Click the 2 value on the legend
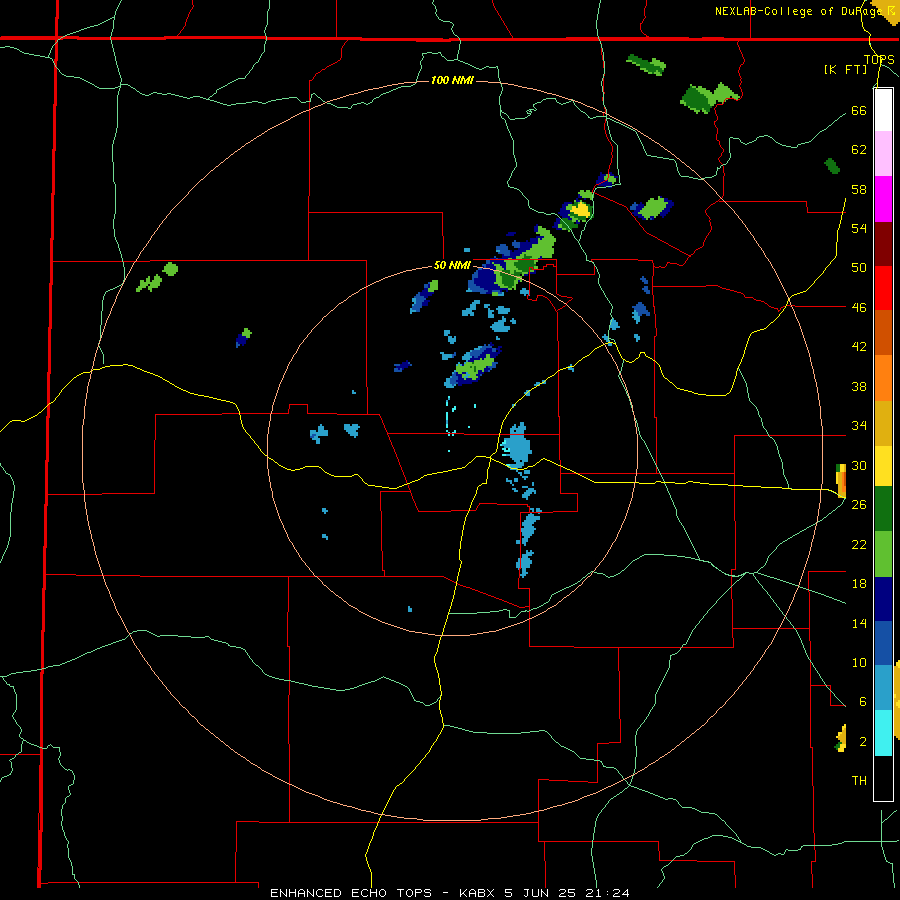This screenshot has height=900, width=900. pos(862,742)
